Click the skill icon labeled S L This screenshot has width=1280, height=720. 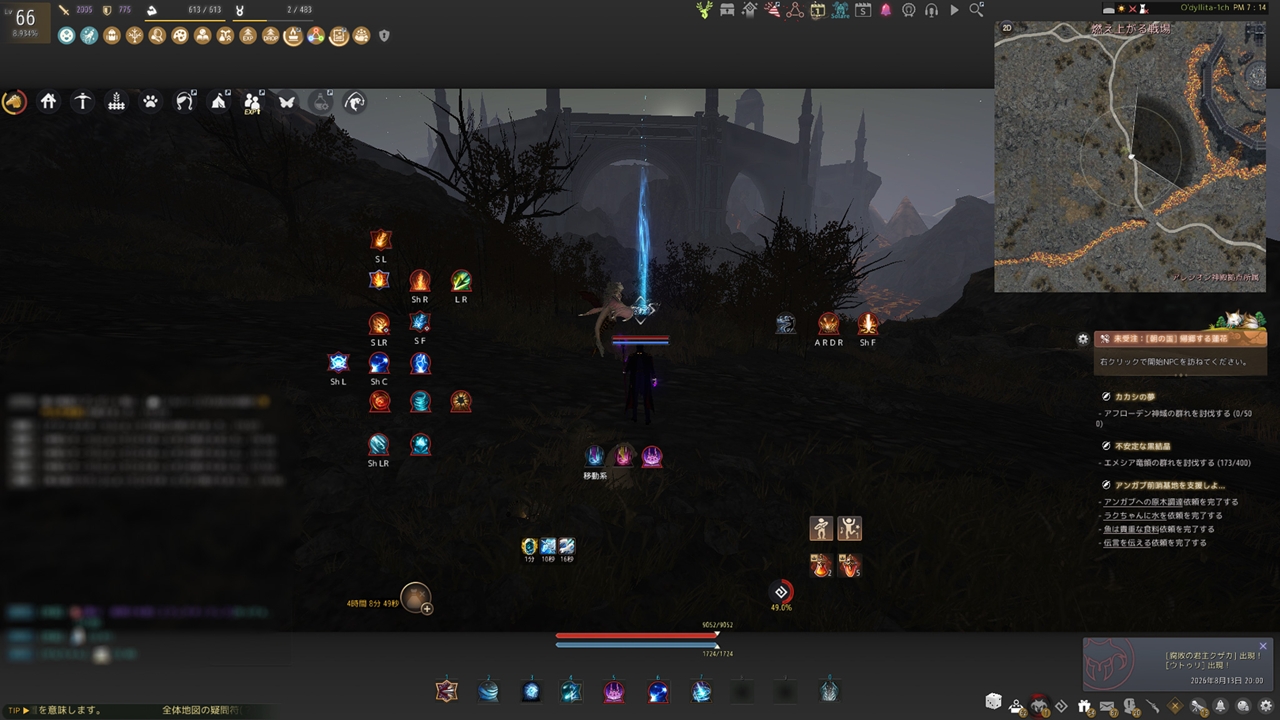coord(380,240)
